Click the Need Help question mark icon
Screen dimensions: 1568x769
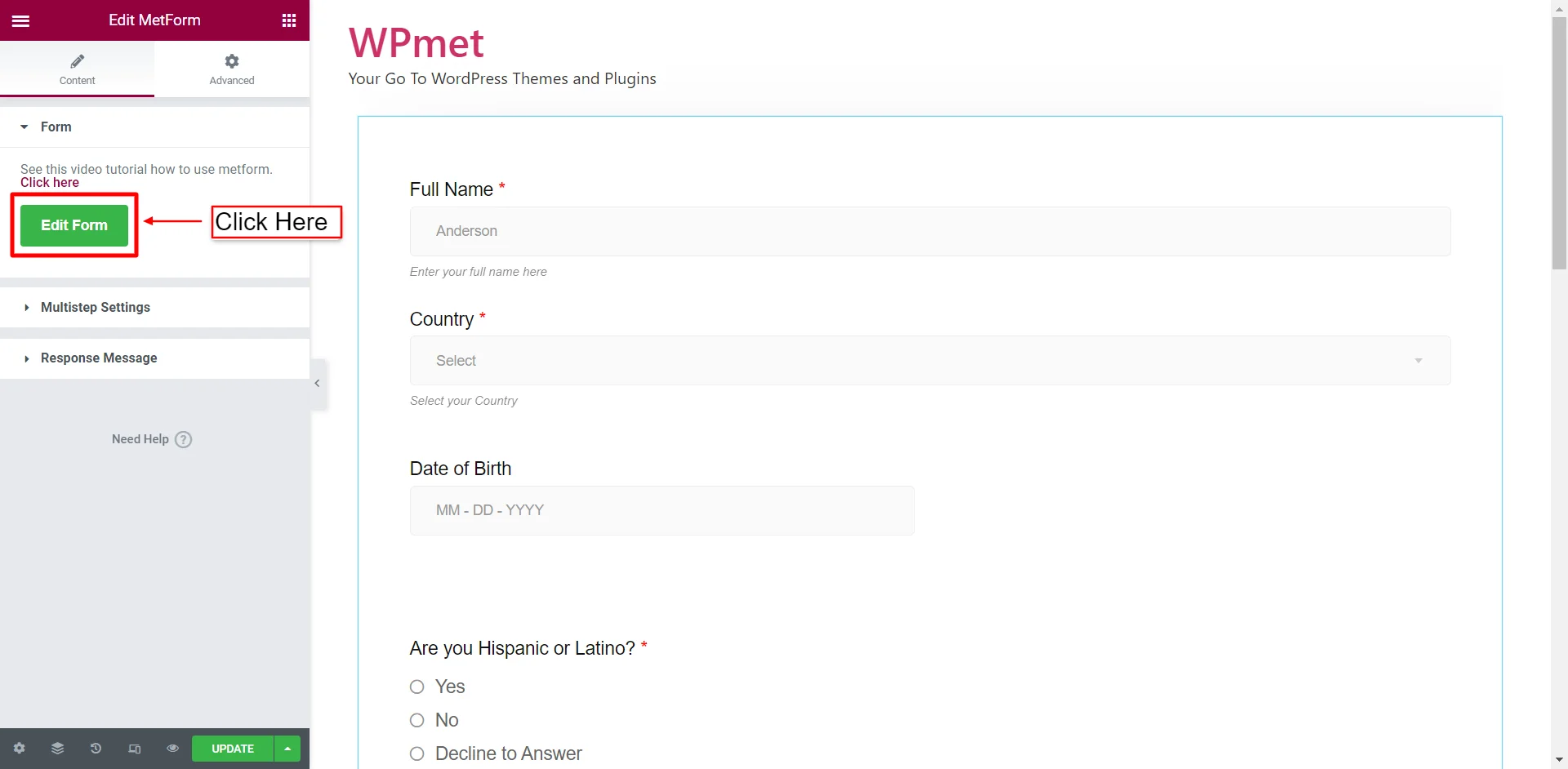184,439
